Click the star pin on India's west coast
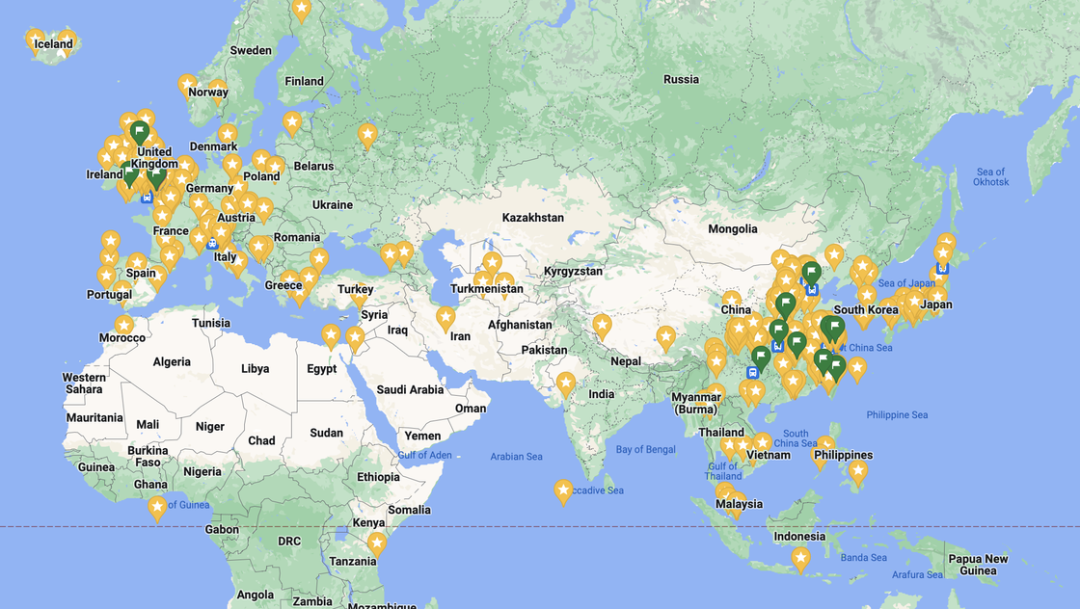 (565, 384)
